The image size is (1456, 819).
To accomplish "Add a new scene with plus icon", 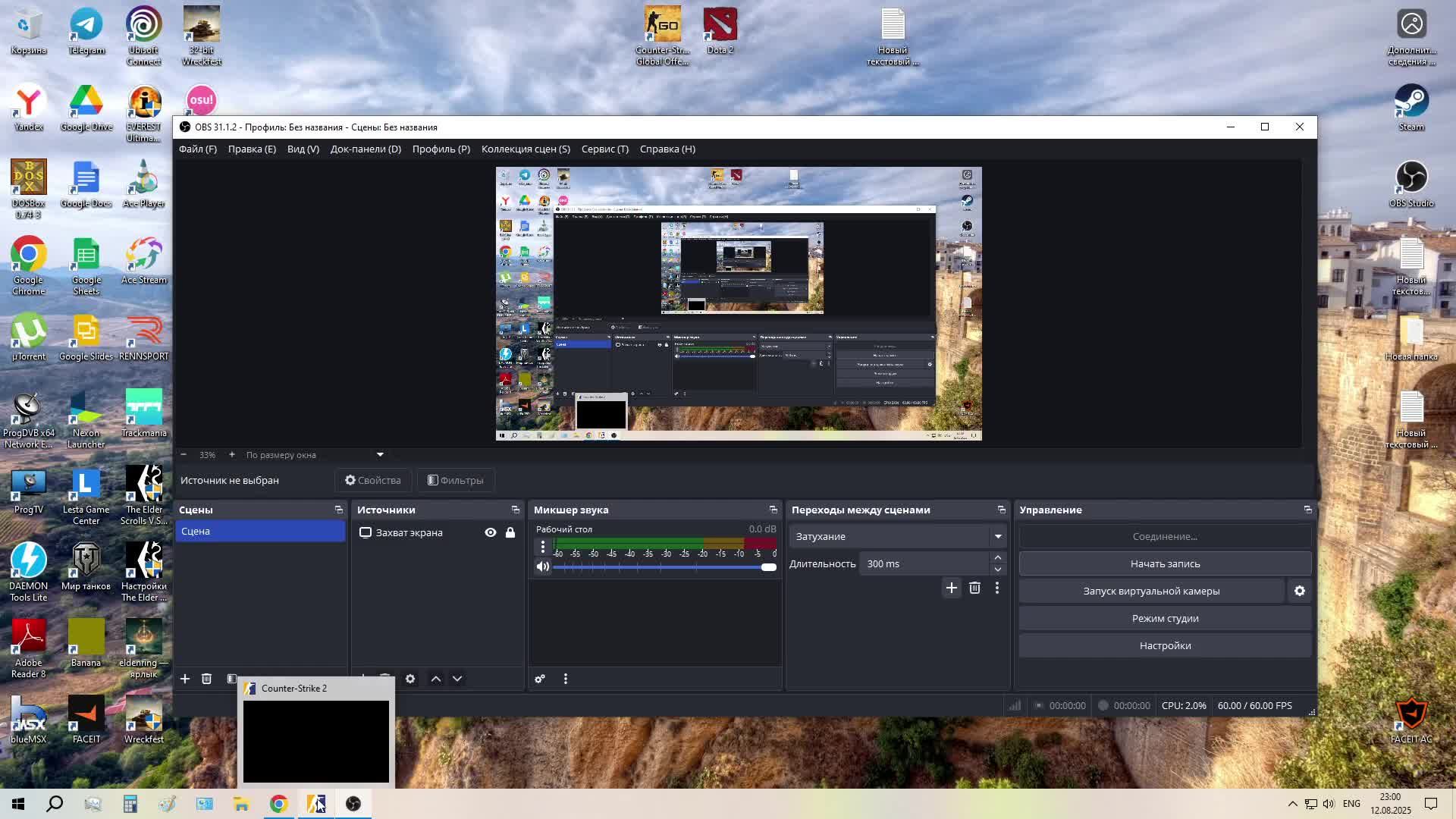I will [x=184, y=679].
